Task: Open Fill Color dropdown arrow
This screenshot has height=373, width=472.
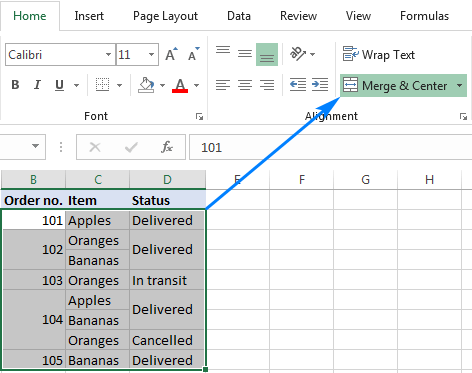Action: point(162,85)
